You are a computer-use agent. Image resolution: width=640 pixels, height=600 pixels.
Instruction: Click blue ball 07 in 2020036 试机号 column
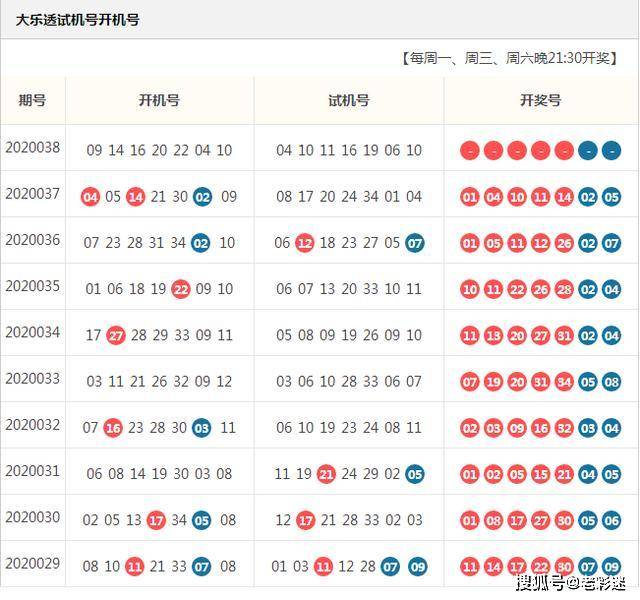(x=415, y=243)
